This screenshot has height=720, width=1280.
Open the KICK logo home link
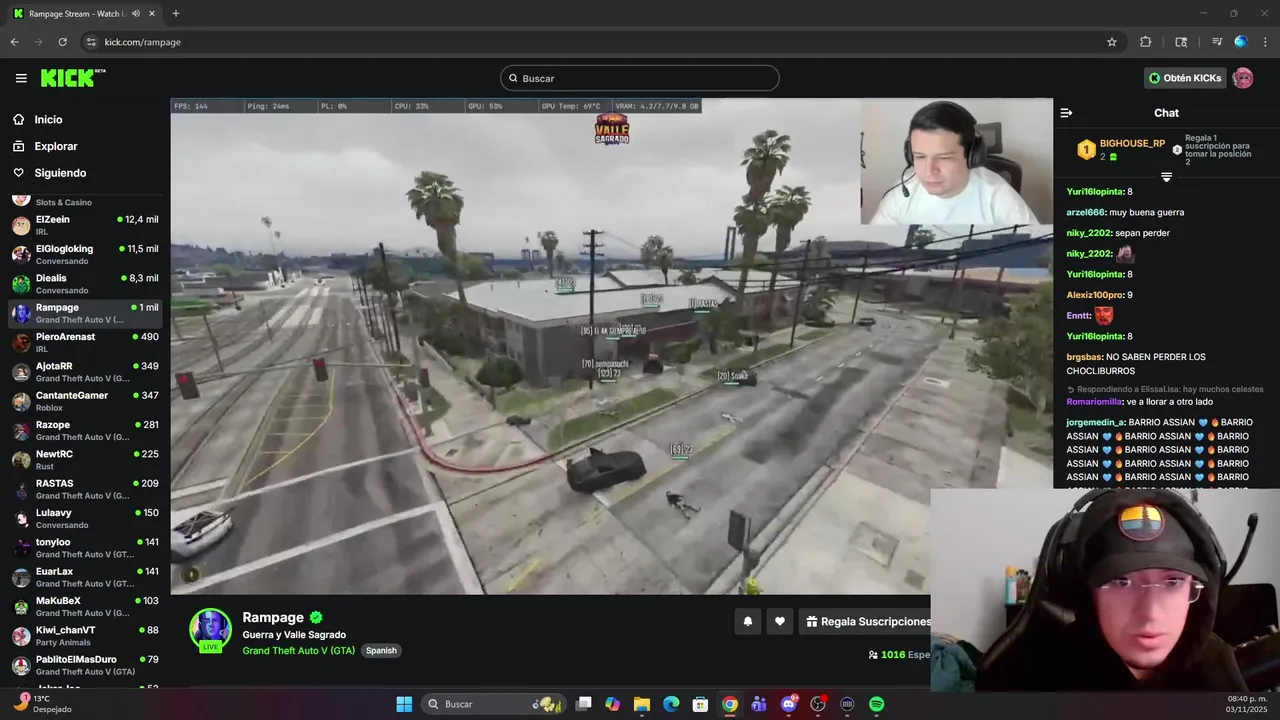[x=72, y=78]
